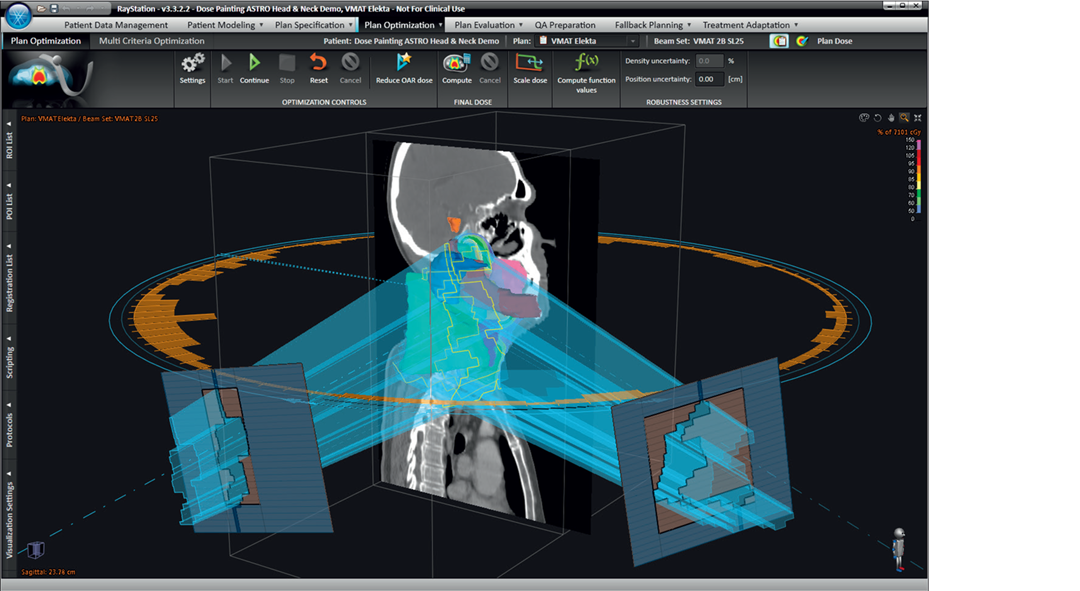This screenshot has height=591, width=1080.
Task: Toggle the dose display icon beside Beam Set
Action: click(x=779, y=41)
